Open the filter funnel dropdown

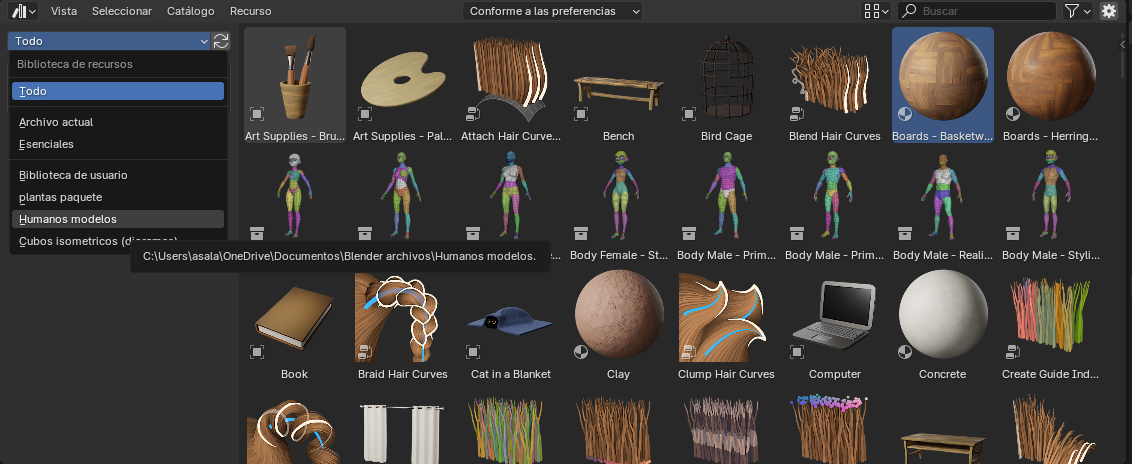[1078, 11]
